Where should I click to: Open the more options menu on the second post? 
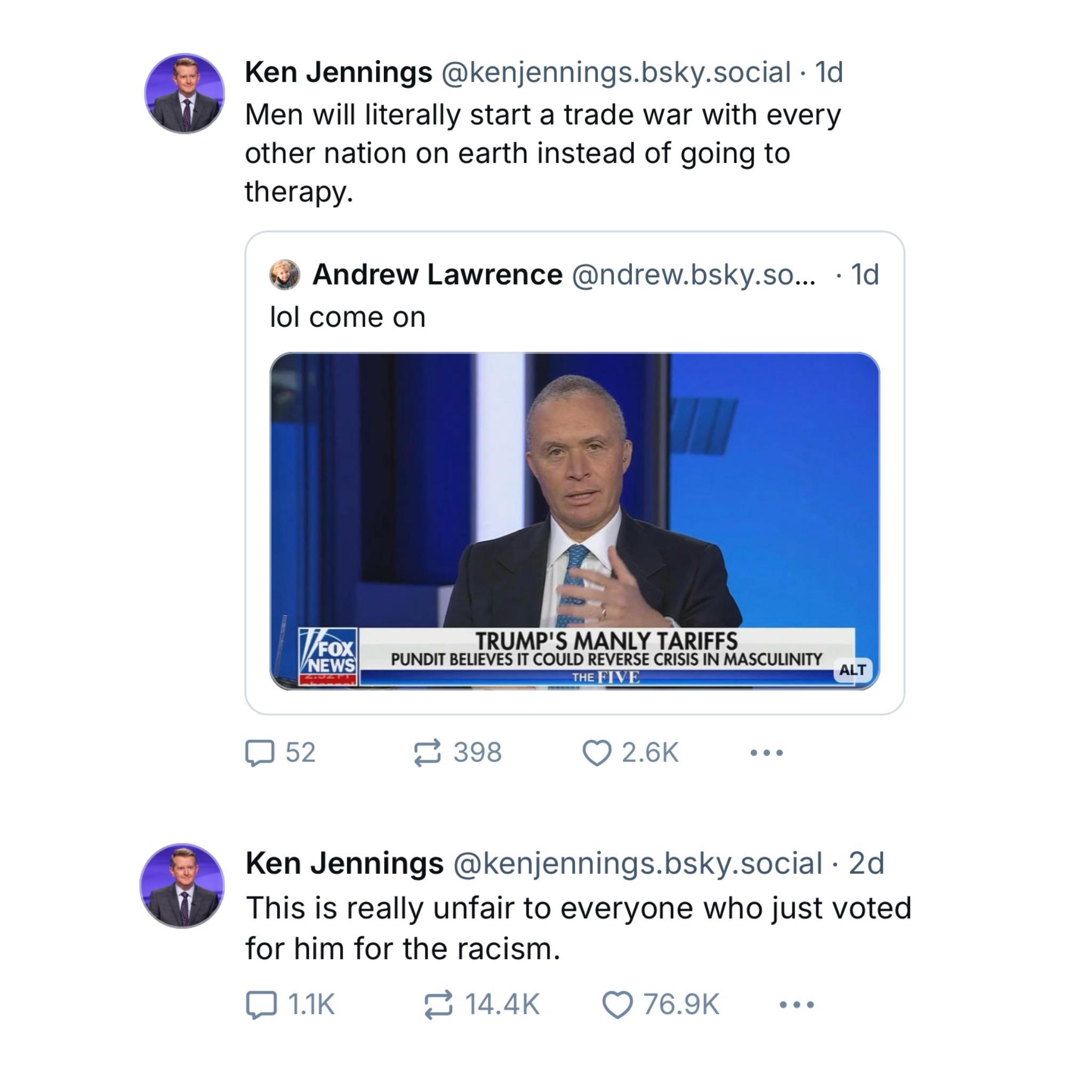pos(797,1005)
